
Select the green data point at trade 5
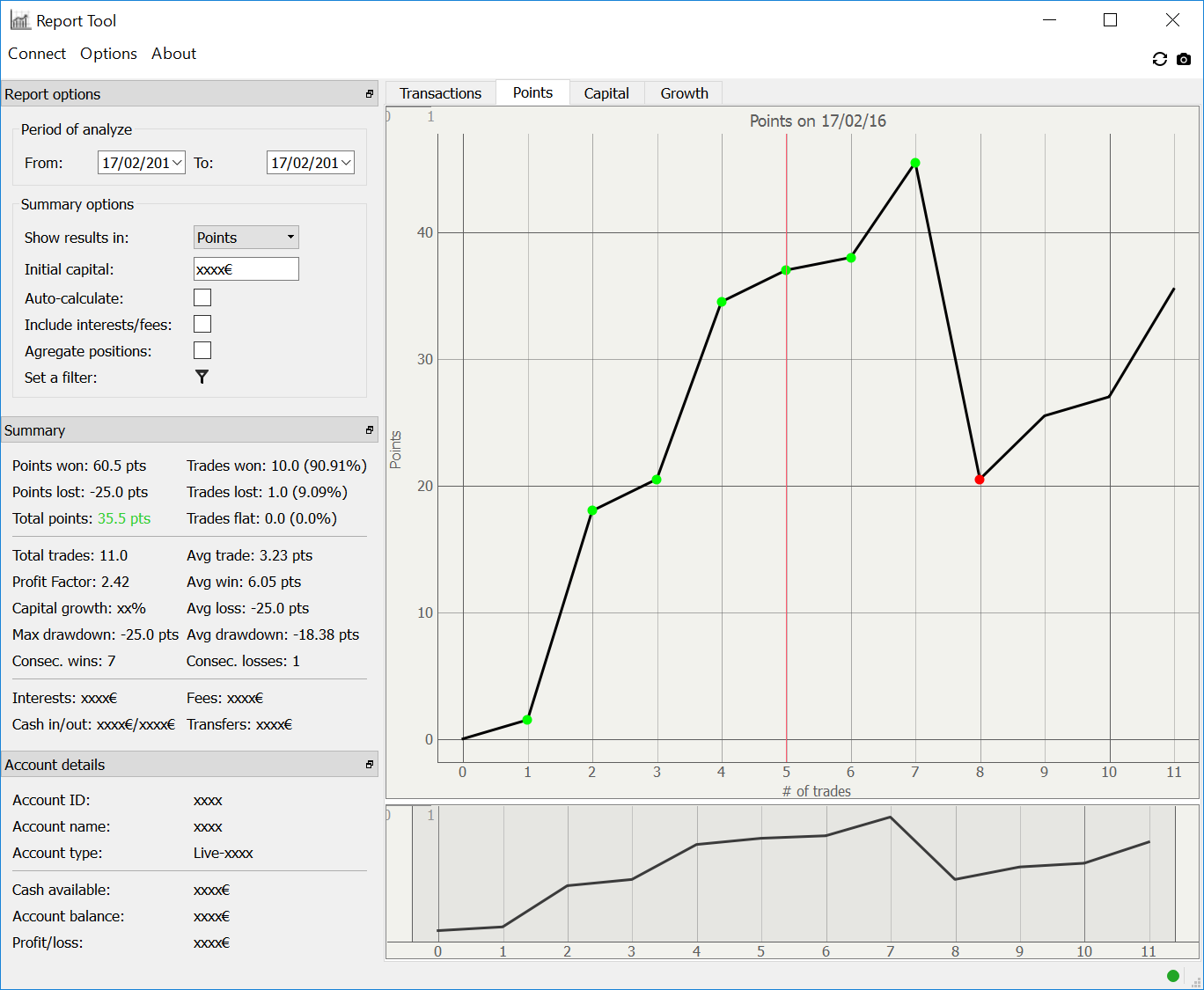pos(786,270)
